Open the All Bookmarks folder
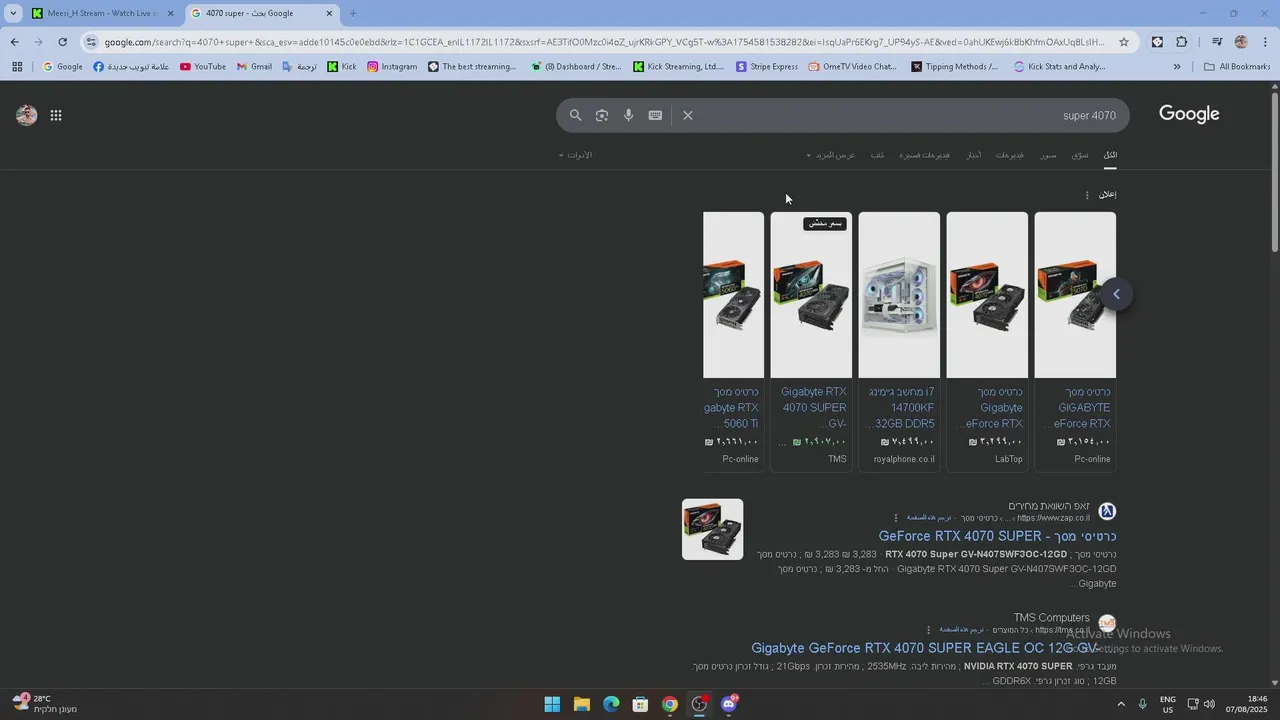 point(1237,67)
